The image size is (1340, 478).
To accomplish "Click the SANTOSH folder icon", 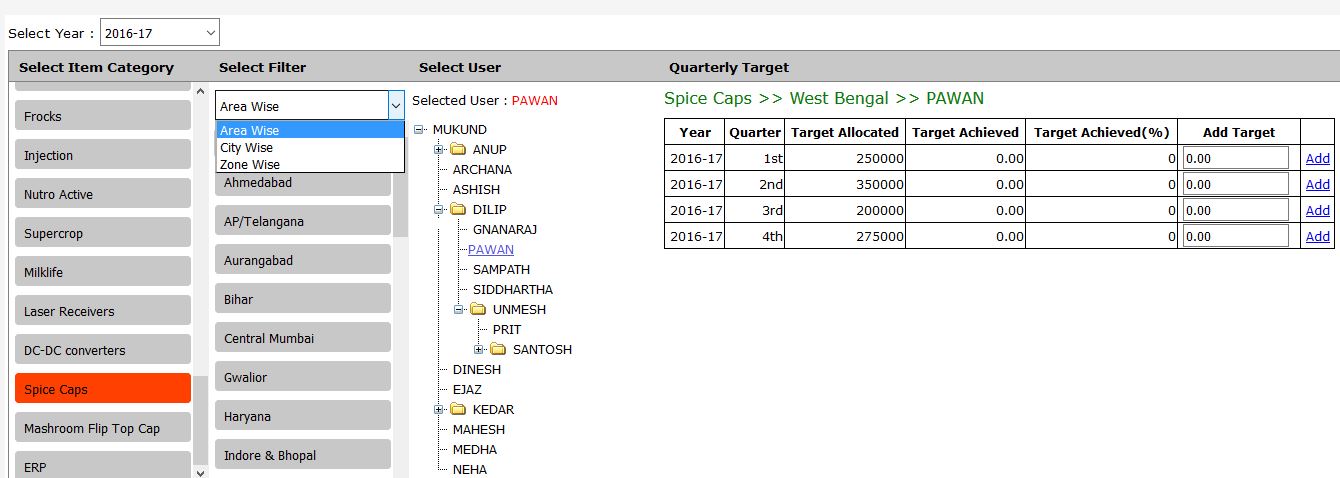I will click(x=498, y=350).
